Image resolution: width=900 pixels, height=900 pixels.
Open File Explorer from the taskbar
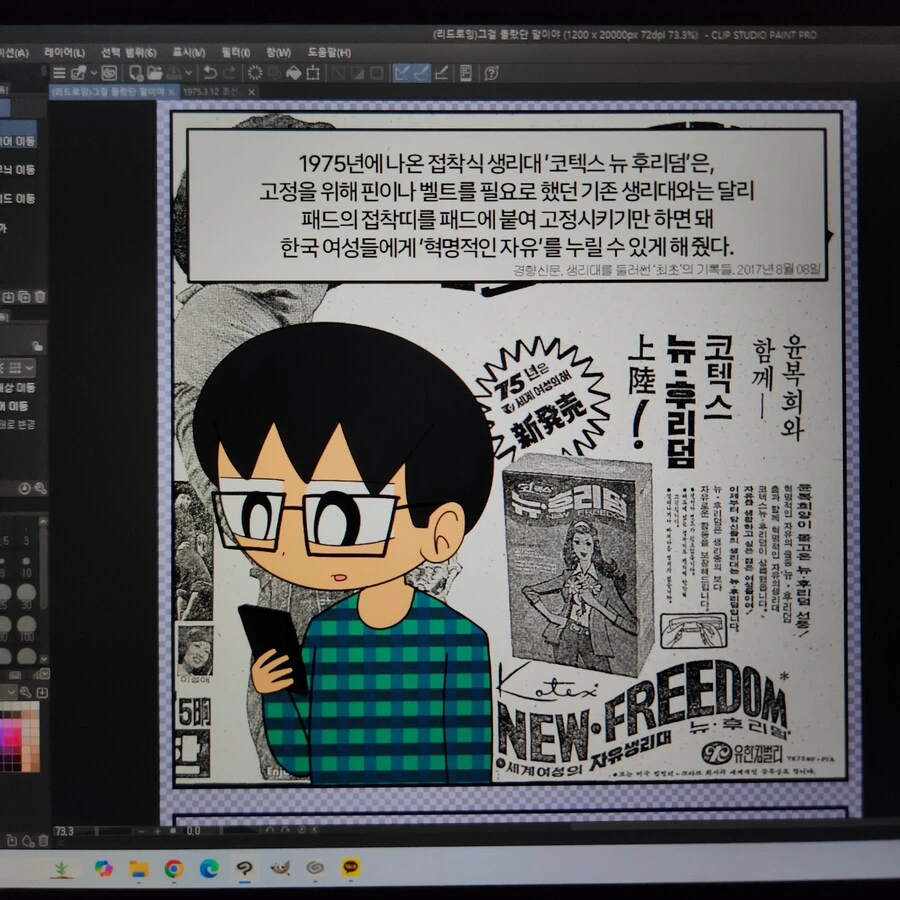click(138, 869)
